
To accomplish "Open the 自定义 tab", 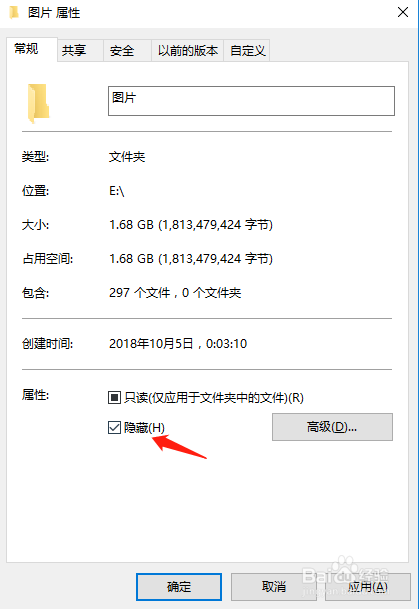I will pos(247,50).
